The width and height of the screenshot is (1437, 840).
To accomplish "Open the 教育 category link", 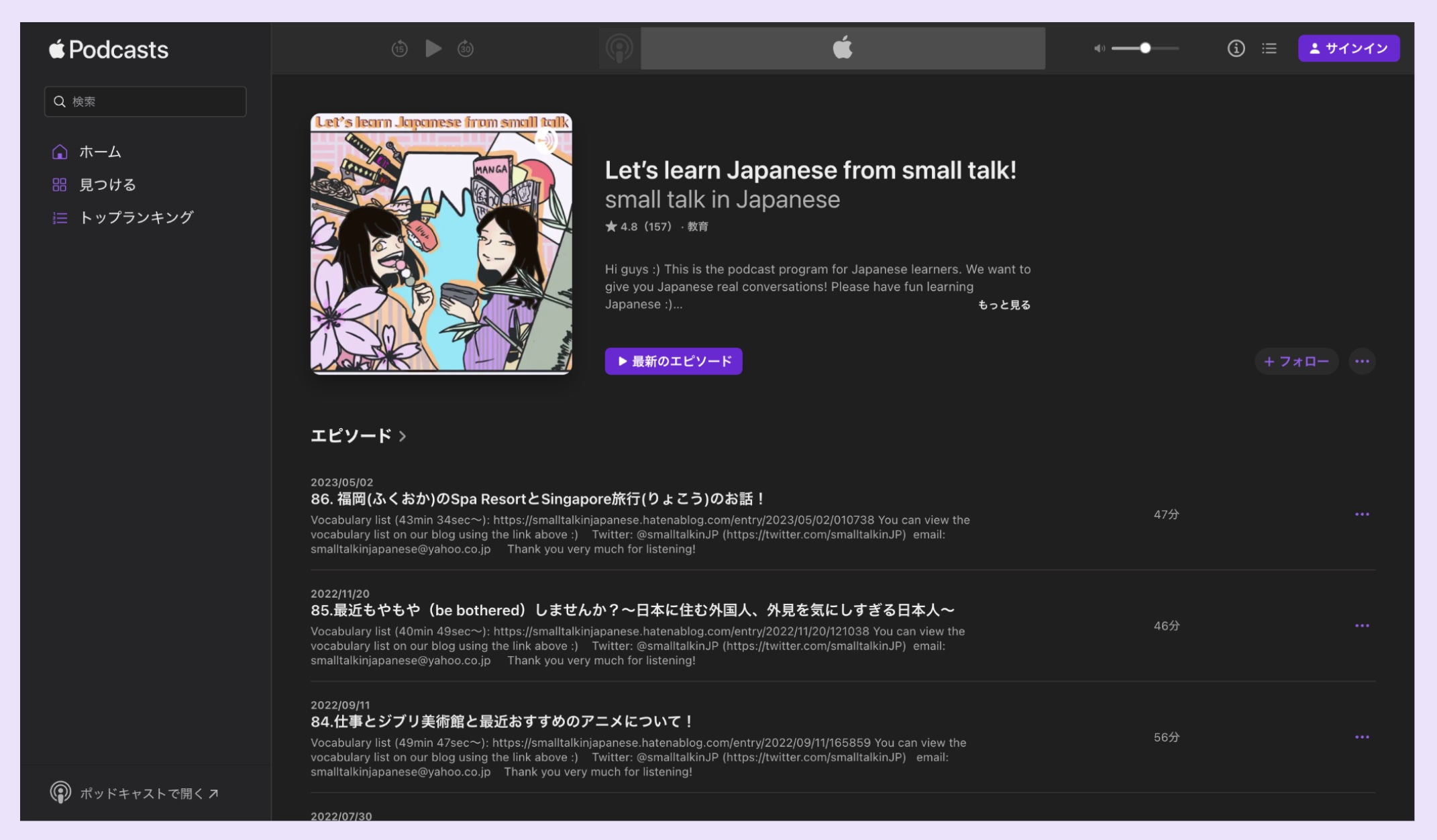I will pyautogui.click(x=698, y=227).
